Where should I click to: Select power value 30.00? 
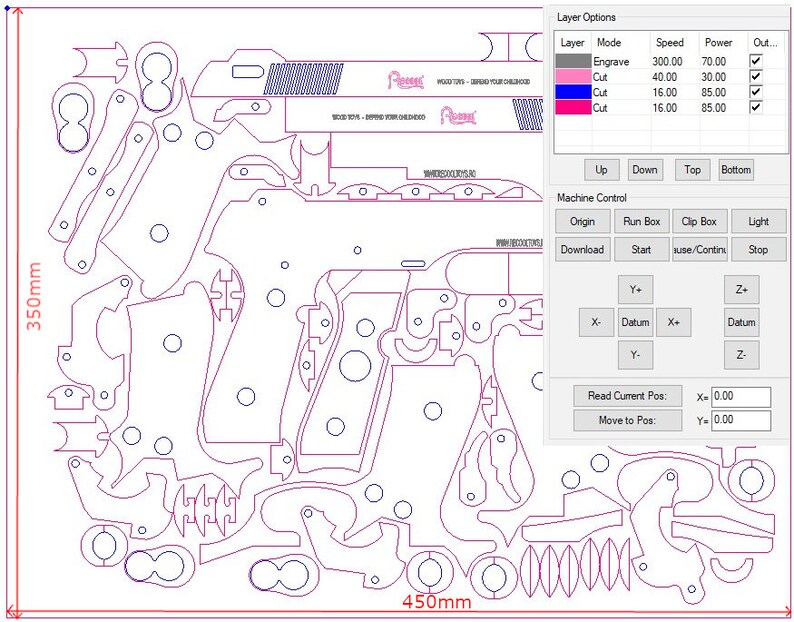click(714, 77)
